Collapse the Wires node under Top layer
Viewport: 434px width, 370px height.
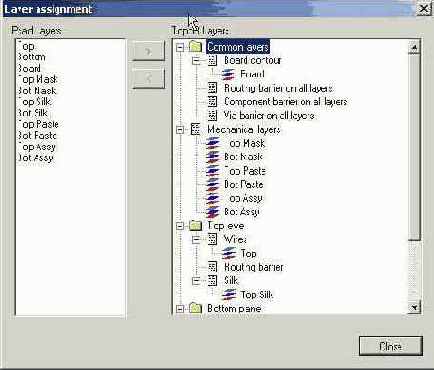[196, 239]
